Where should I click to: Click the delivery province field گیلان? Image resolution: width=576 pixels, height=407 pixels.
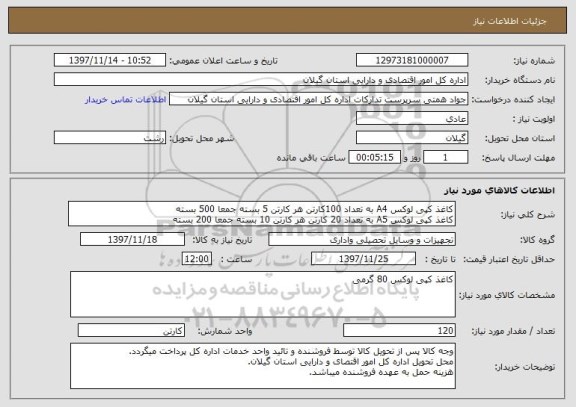(x=412, y=138)
